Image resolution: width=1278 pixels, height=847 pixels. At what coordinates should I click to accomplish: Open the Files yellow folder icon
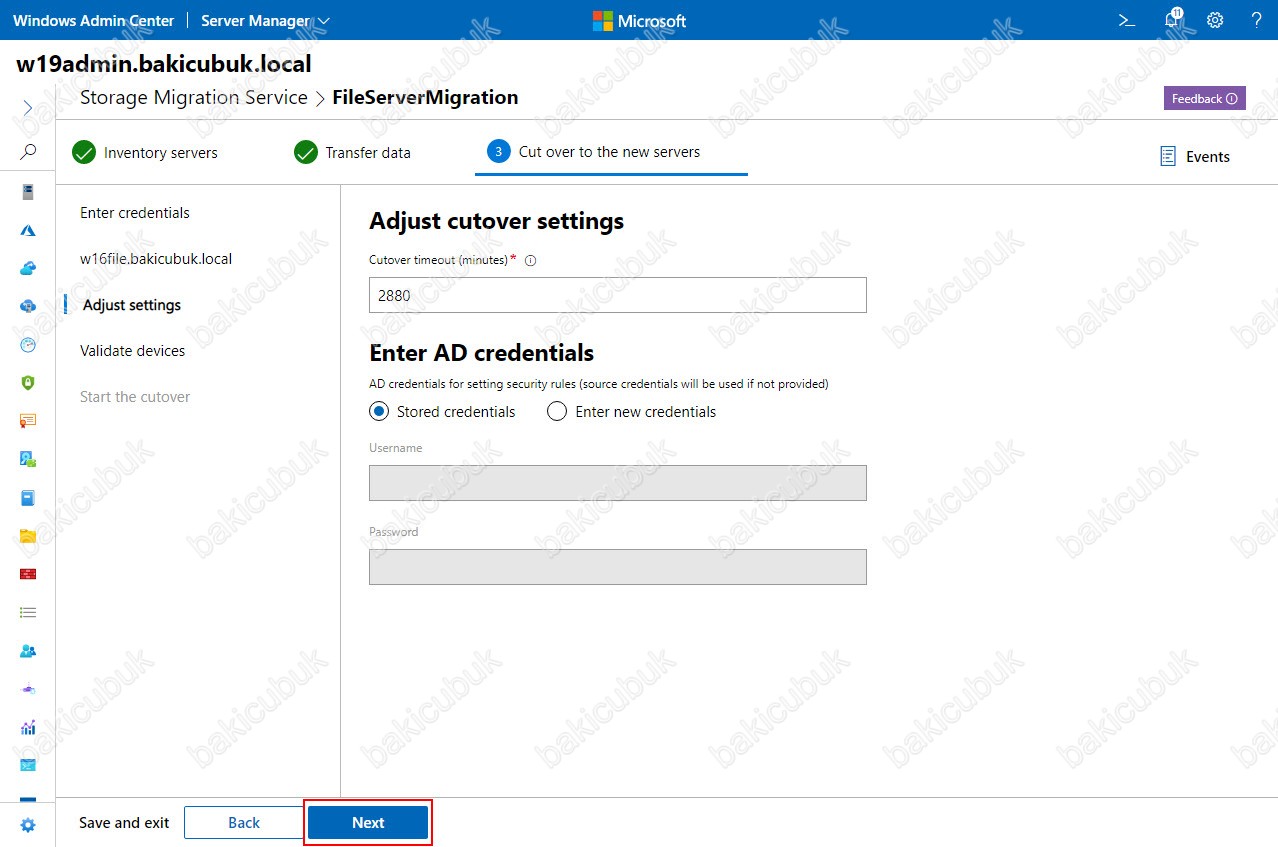(28, 535)
